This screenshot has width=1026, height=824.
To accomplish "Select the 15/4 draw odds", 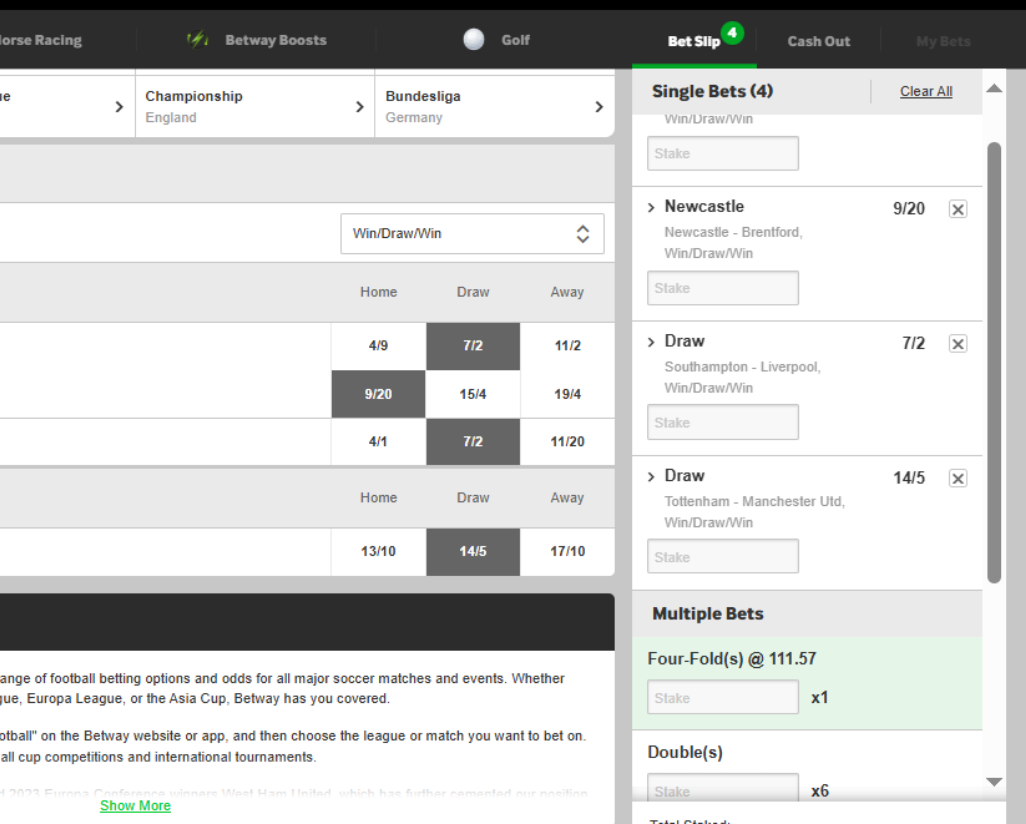I will 473,394.
